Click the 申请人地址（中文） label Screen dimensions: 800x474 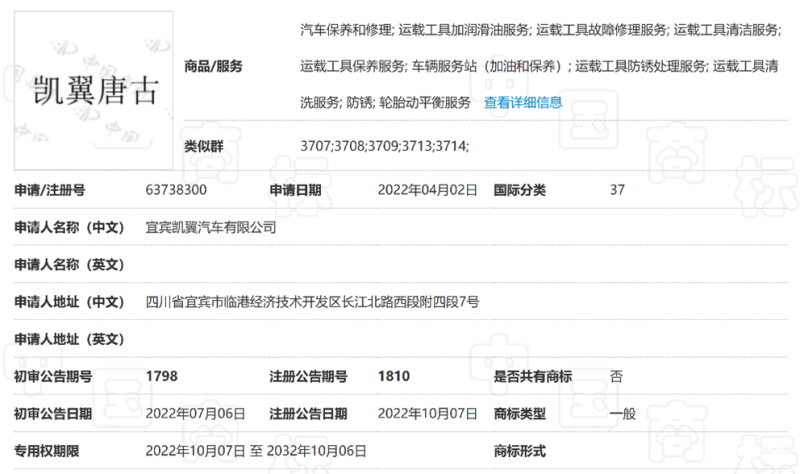click(69, 302)
